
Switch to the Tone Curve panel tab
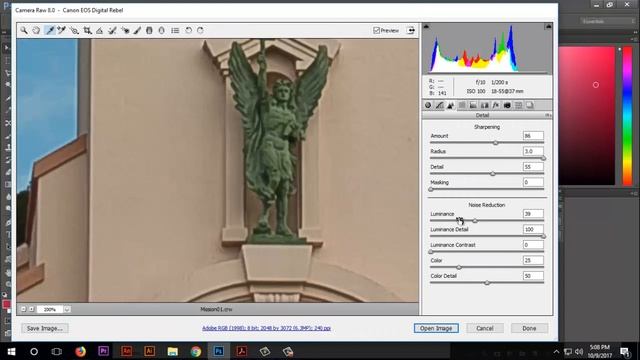[x=439, y=105]
